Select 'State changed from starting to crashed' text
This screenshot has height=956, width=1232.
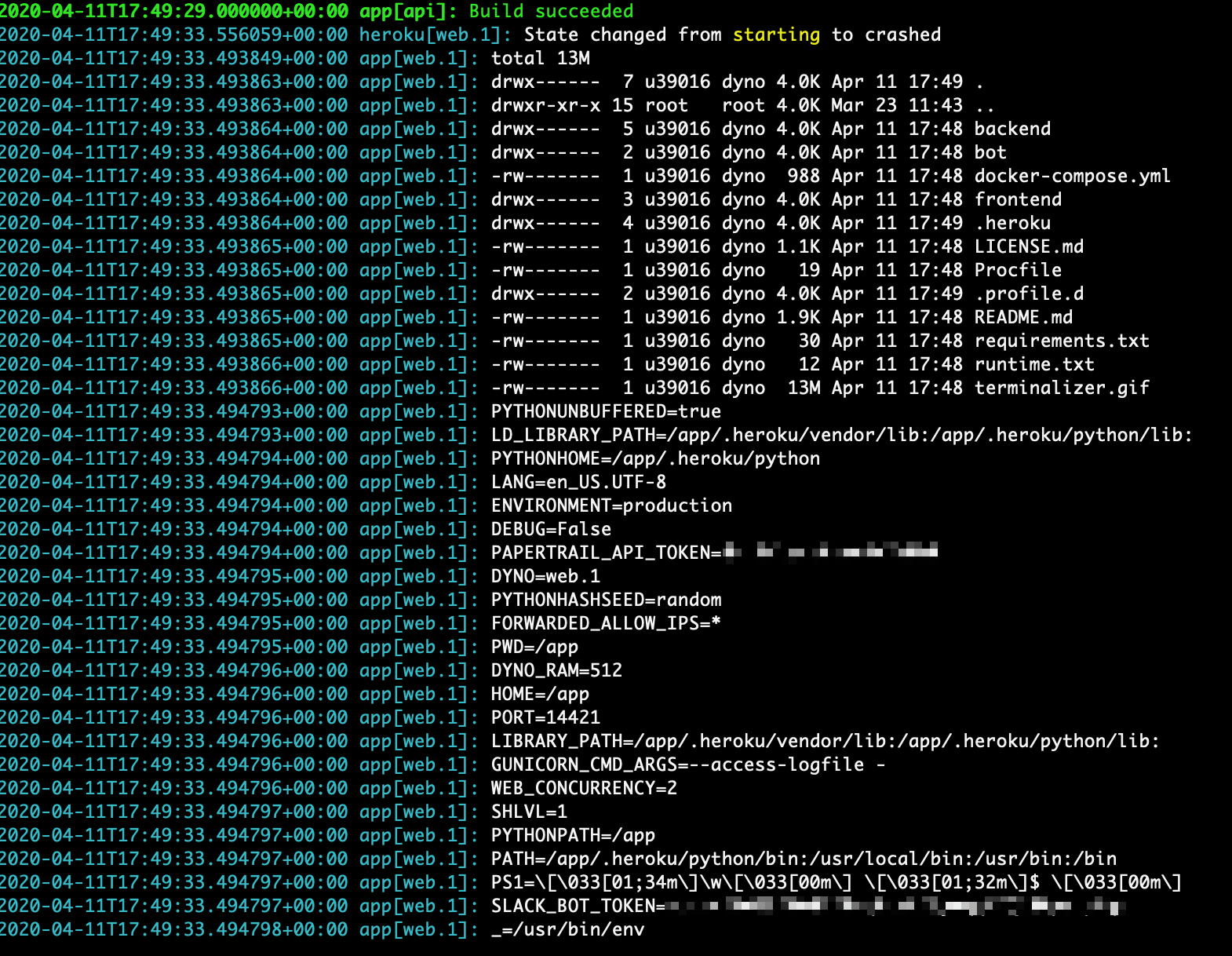click(732, 35)
